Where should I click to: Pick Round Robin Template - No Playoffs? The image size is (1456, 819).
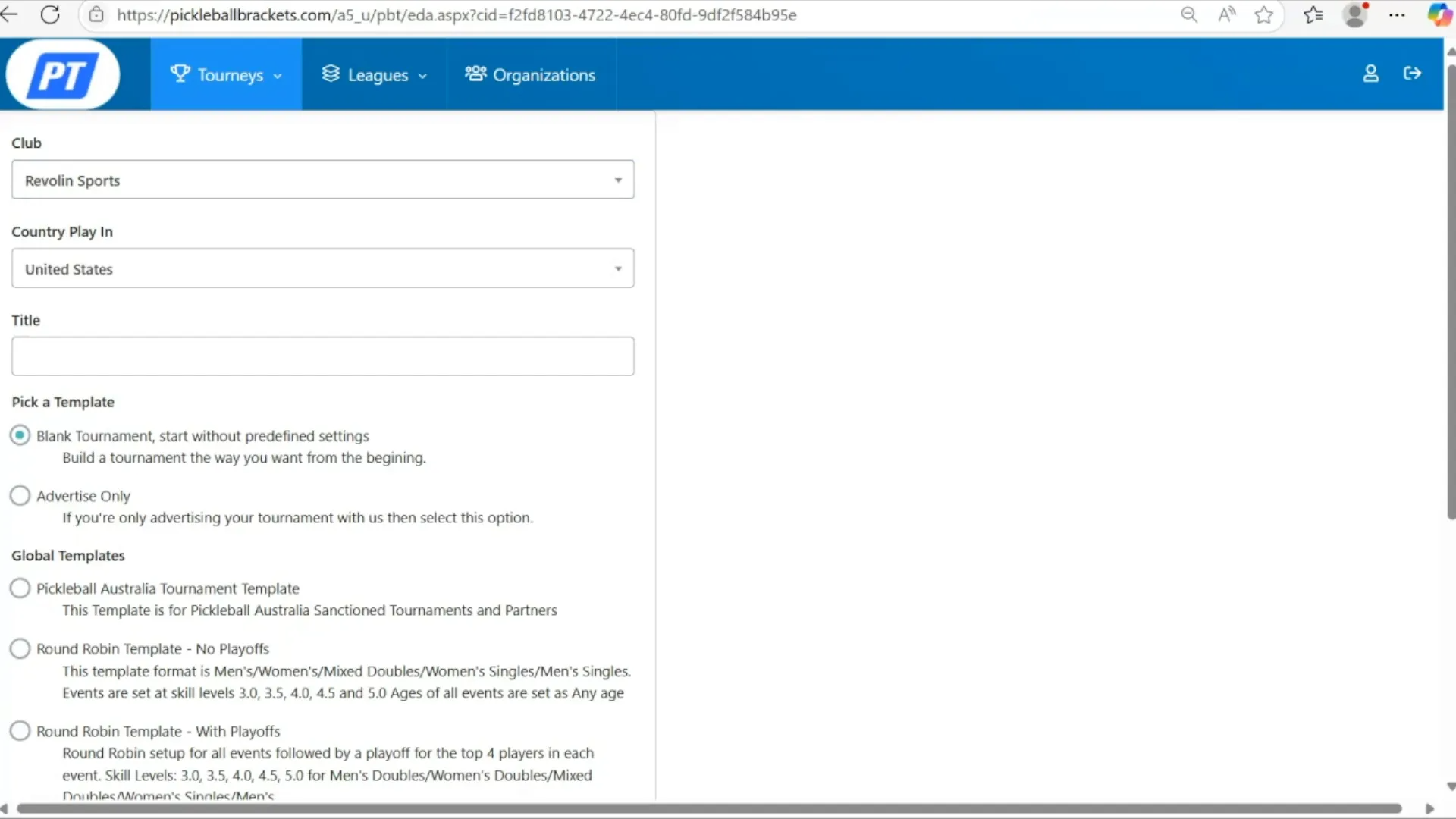pos(20,649)
